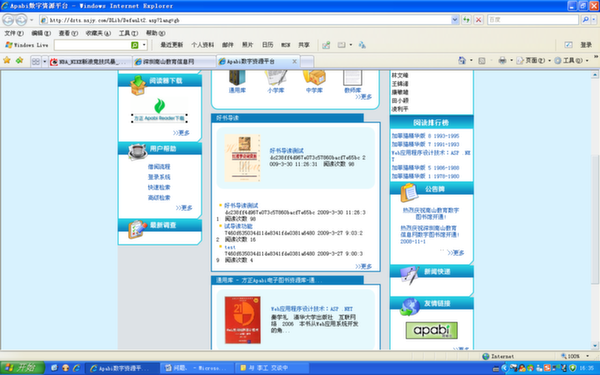
Task: Click the Windows Live search input field
Action: [93, 45]
